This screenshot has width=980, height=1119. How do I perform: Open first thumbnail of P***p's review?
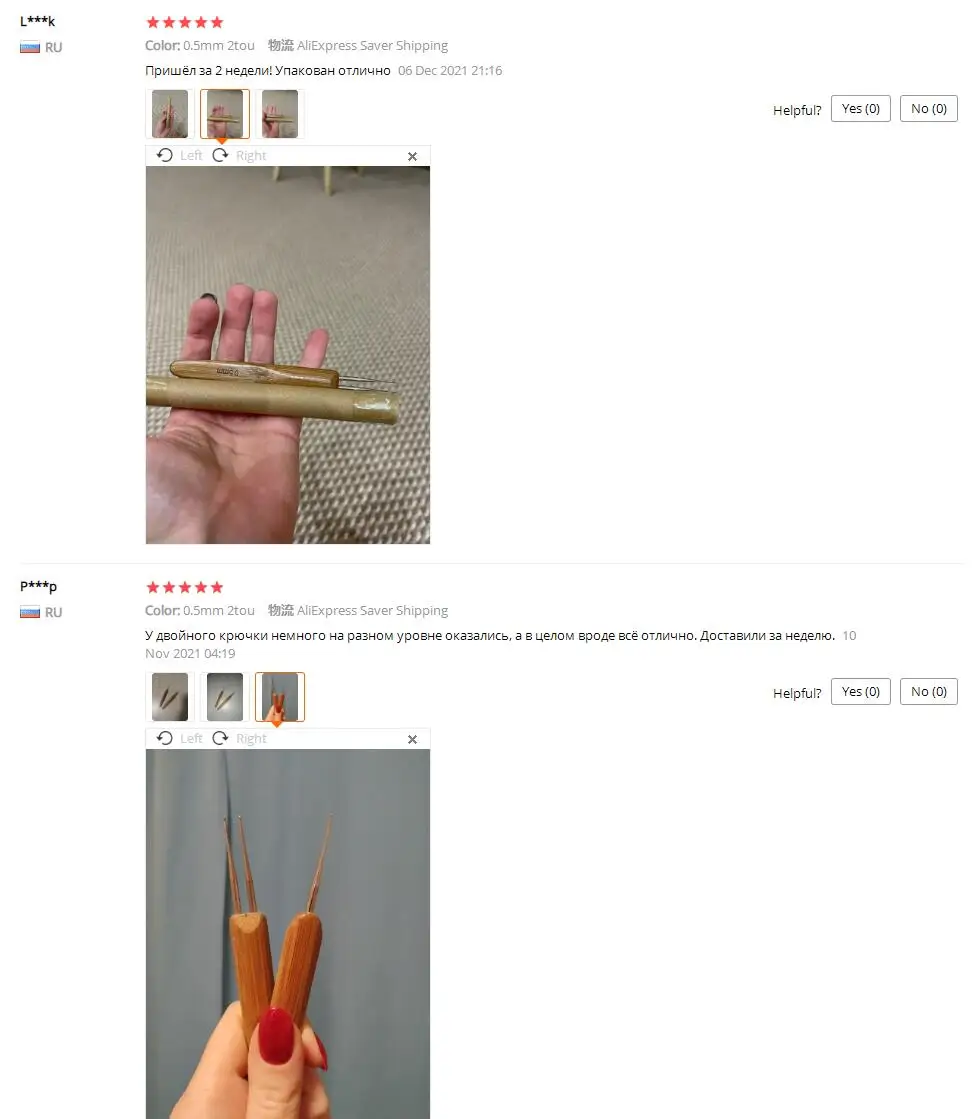tap(170, 697)
